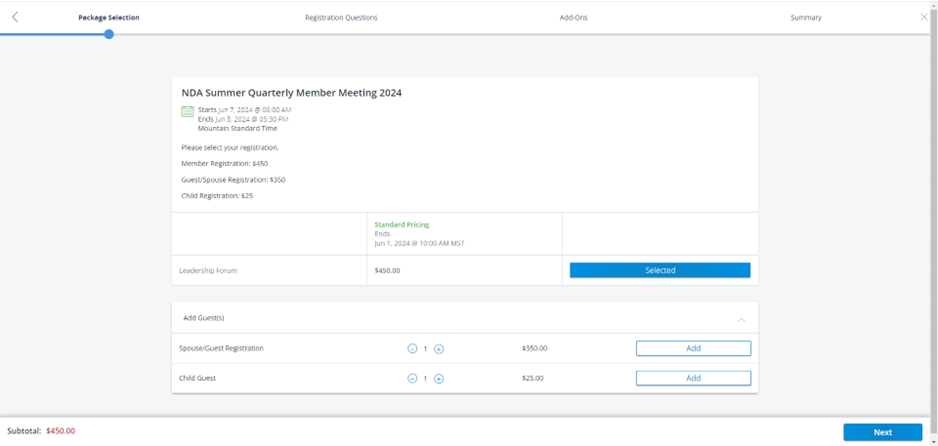938x446 pixels.
Task: Click the Child Guest quantity value
Action: [425, 379]
